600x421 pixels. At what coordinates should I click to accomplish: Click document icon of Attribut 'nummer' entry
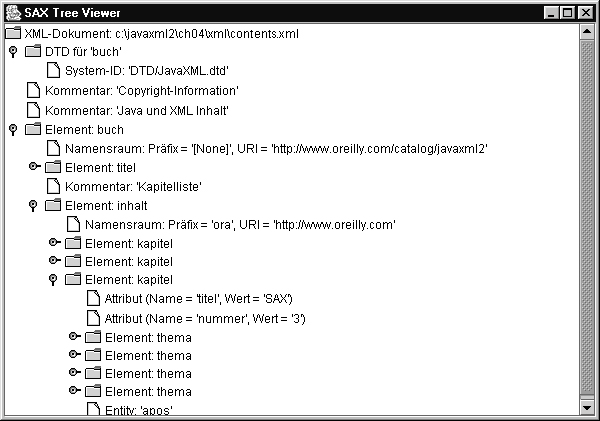click(93, 318)
